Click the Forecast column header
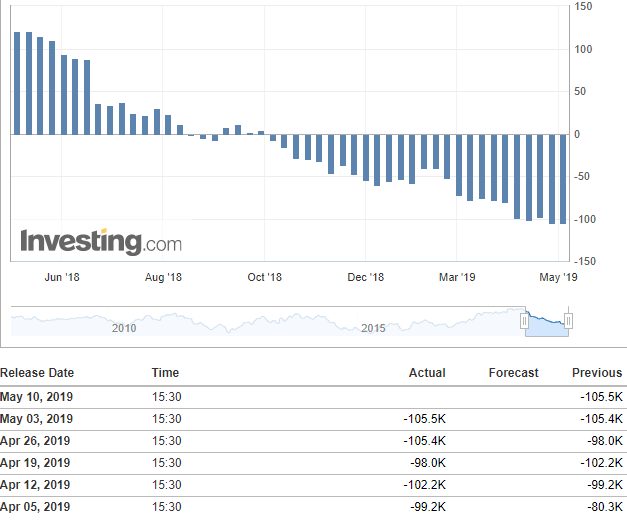The image size is (627, 522). point(513,373)
